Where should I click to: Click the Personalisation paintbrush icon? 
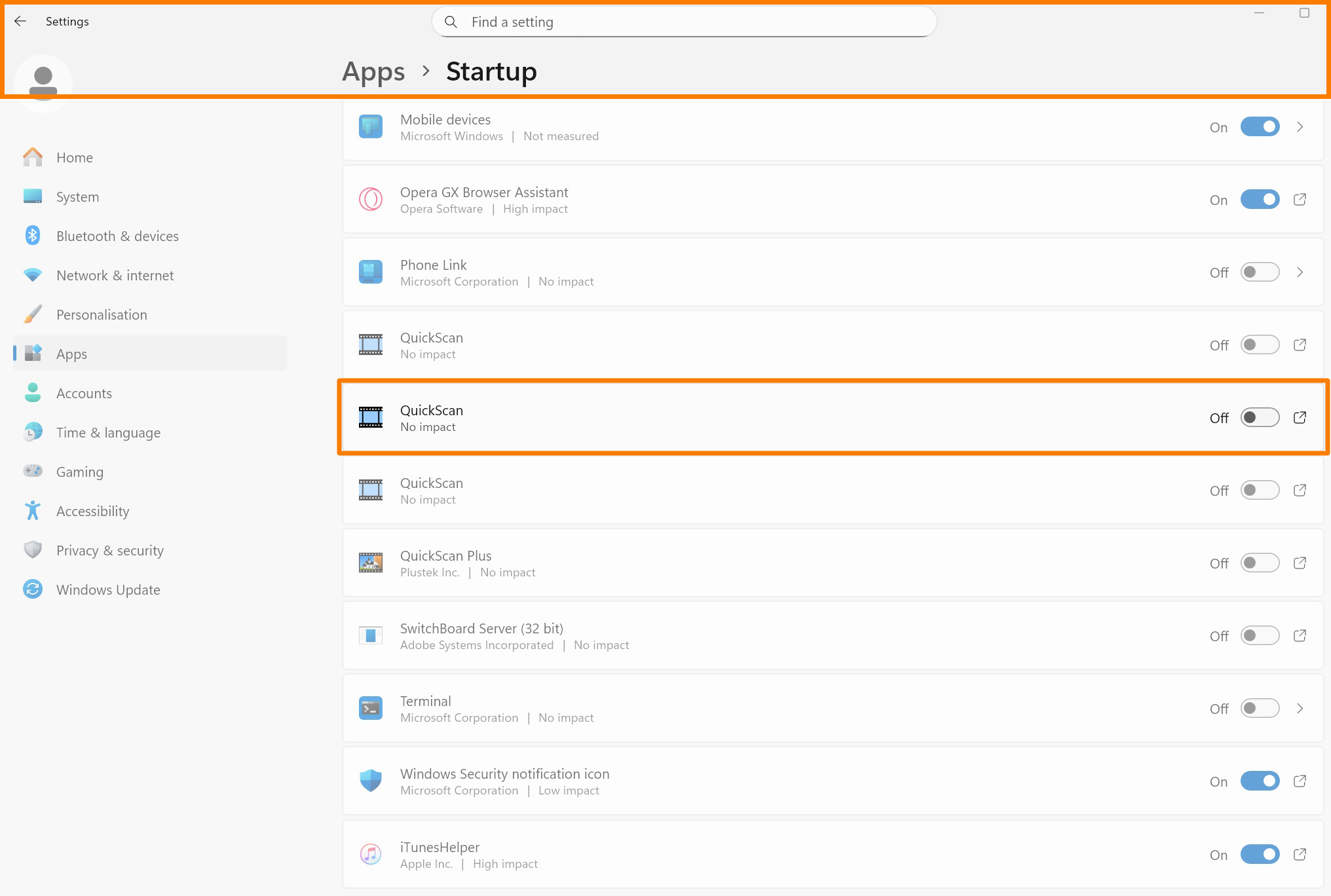[x=33, y=314]
